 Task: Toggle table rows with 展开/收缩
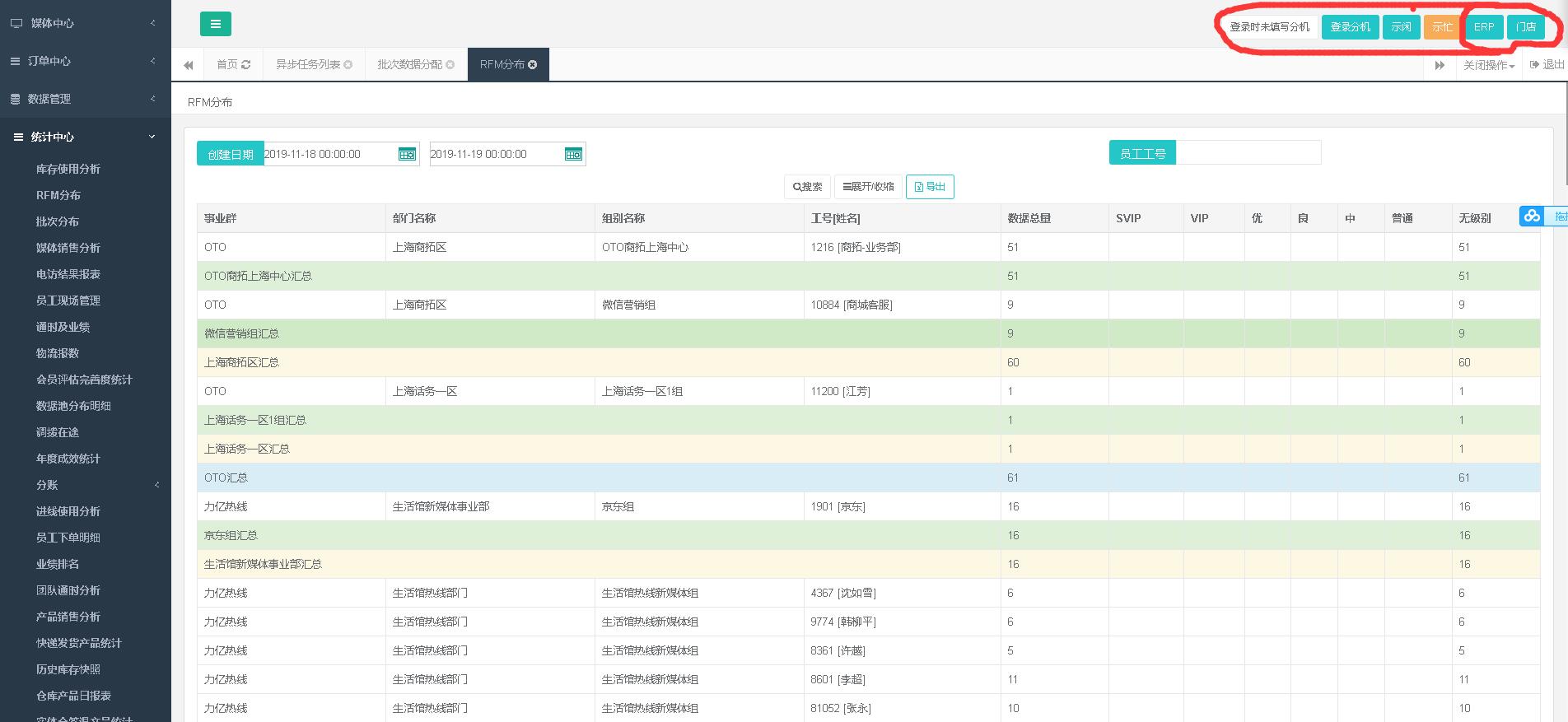pyautogui.click(x=868, y=187)
